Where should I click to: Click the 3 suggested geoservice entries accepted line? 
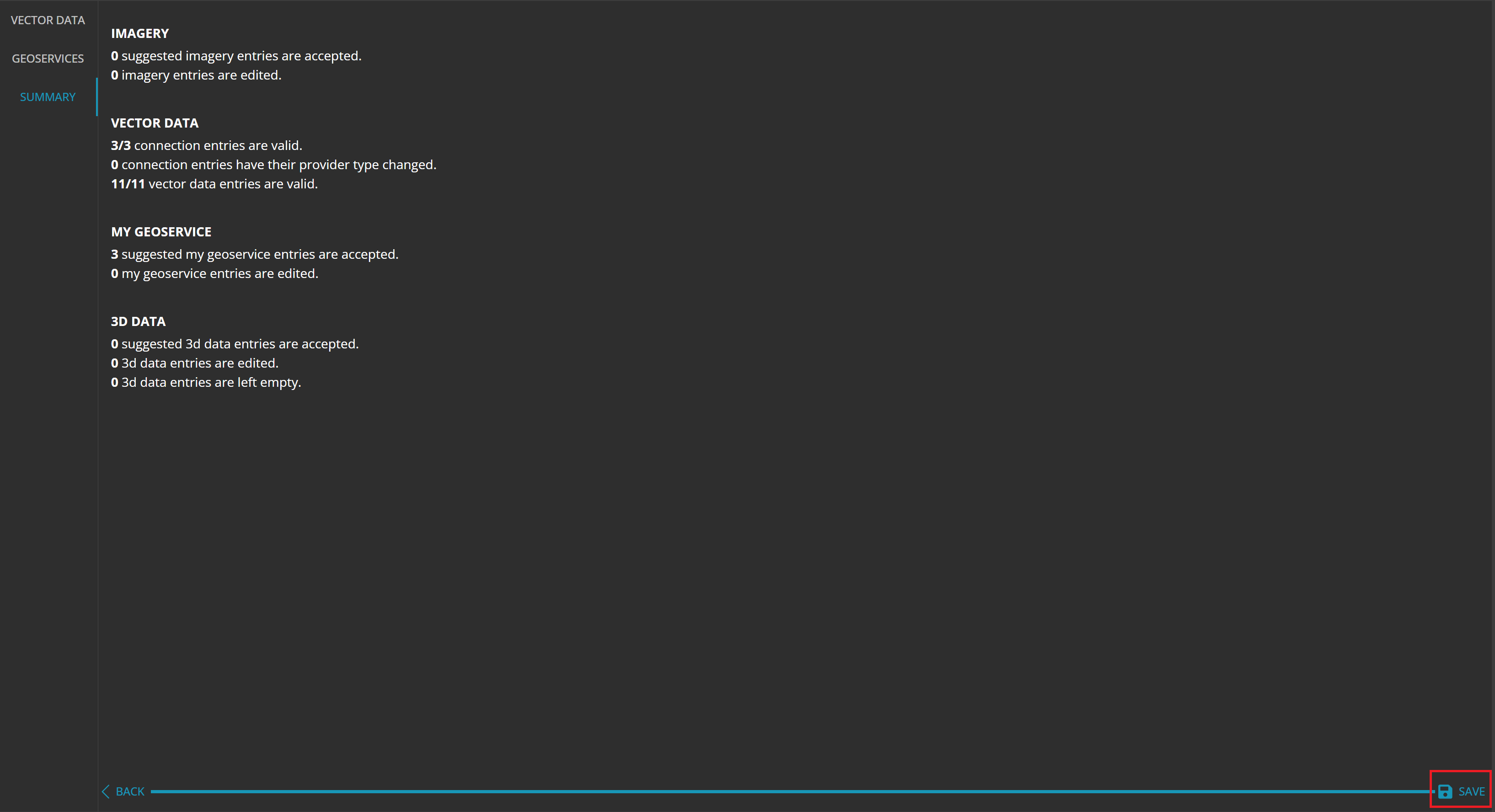(254, 254)
